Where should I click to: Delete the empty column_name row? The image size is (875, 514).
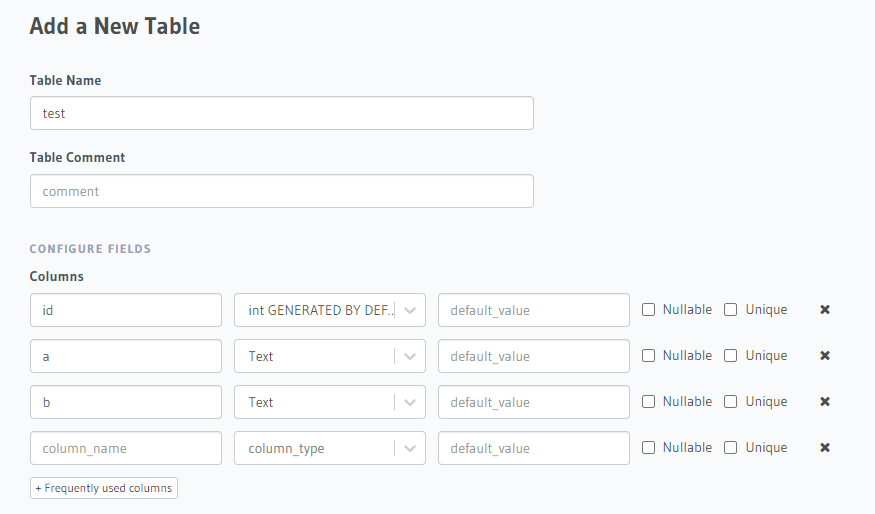click(x=825, y=448)
